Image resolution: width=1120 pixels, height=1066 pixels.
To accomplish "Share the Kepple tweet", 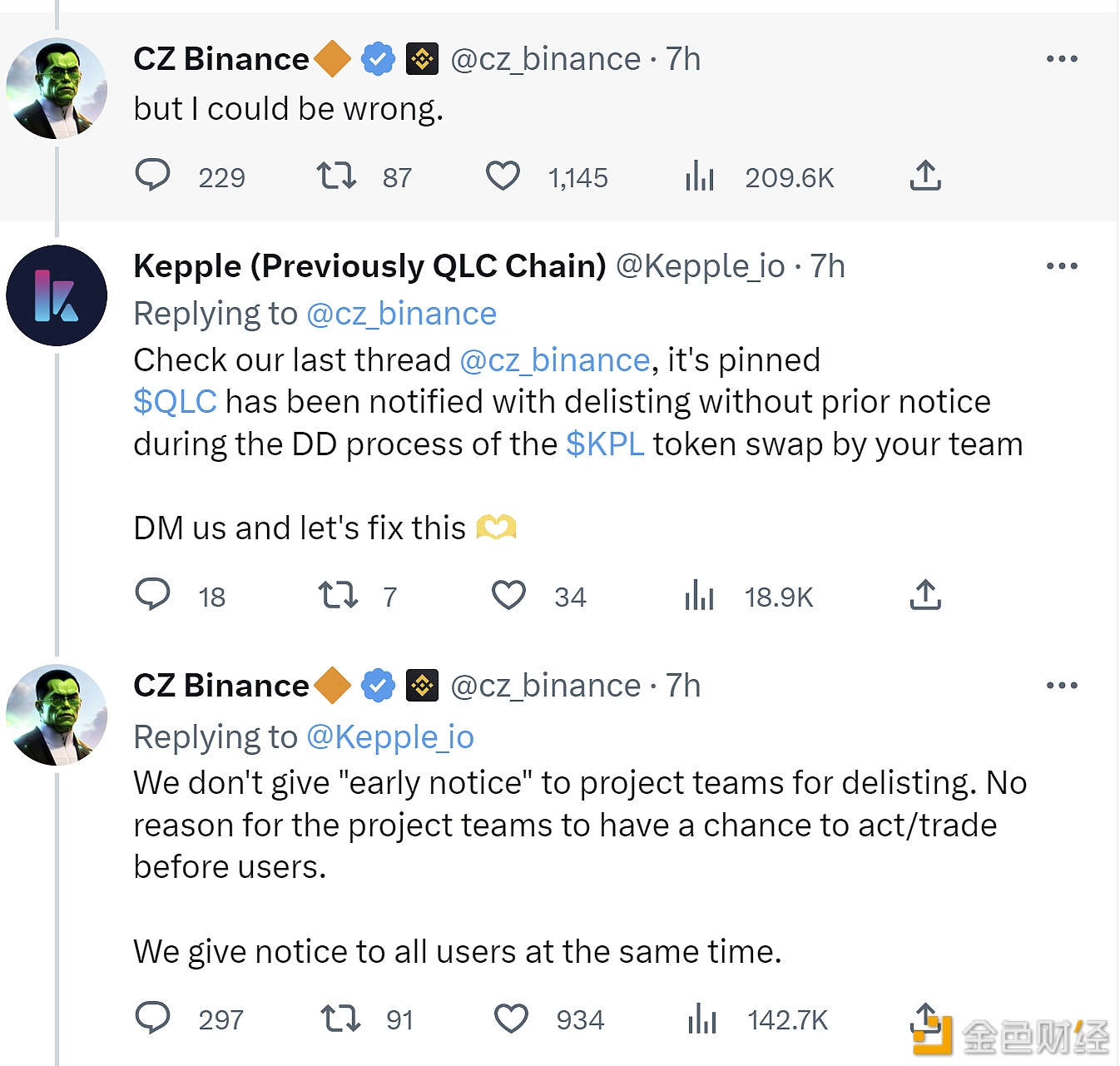I will (925, 595).
